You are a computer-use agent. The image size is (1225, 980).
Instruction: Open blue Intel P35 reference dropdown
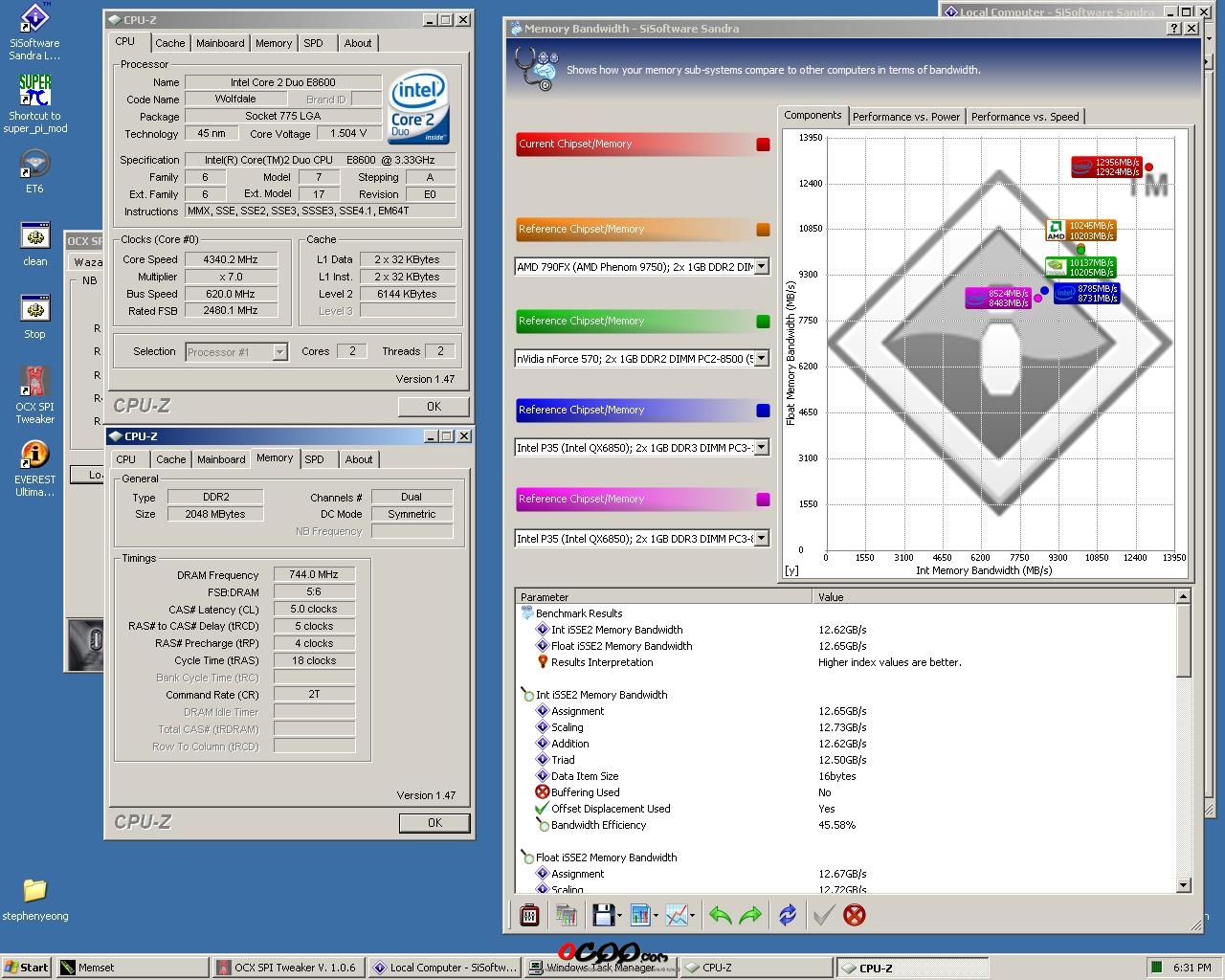click(762, 448)
